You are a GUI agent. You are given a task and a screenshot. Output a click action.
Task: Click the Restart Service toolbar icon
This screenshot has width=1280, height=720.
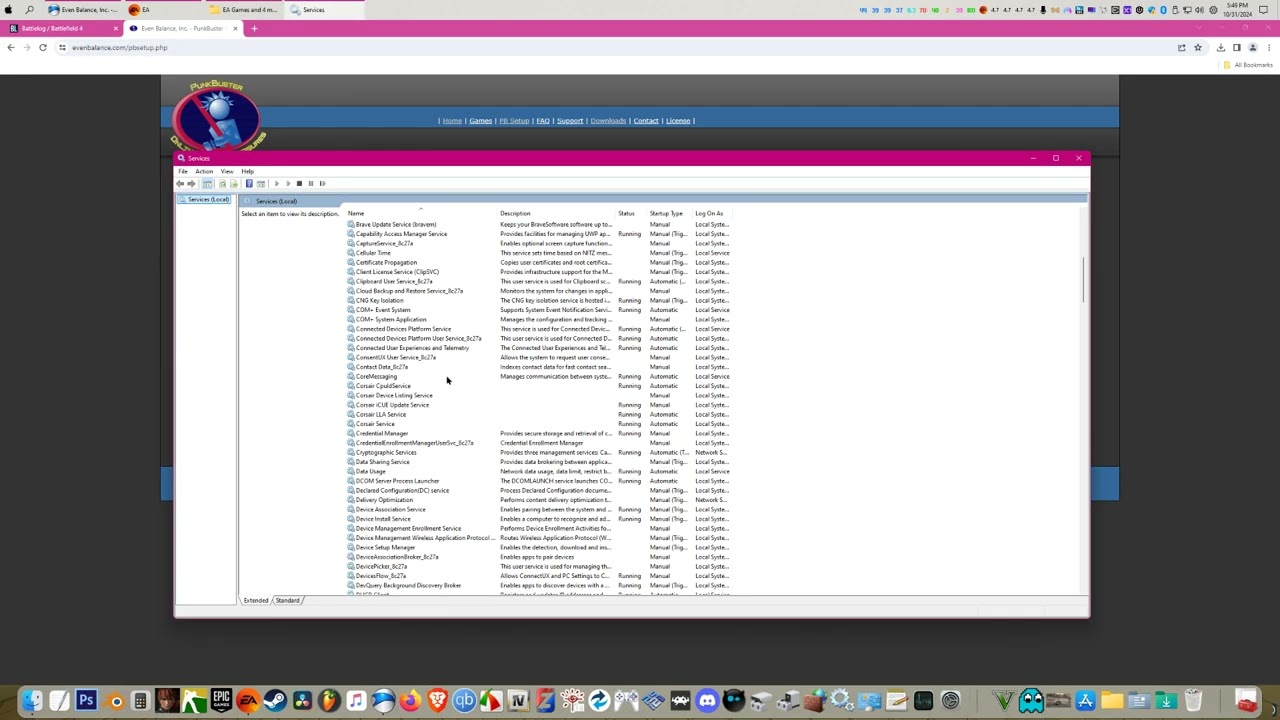[322, 184]
